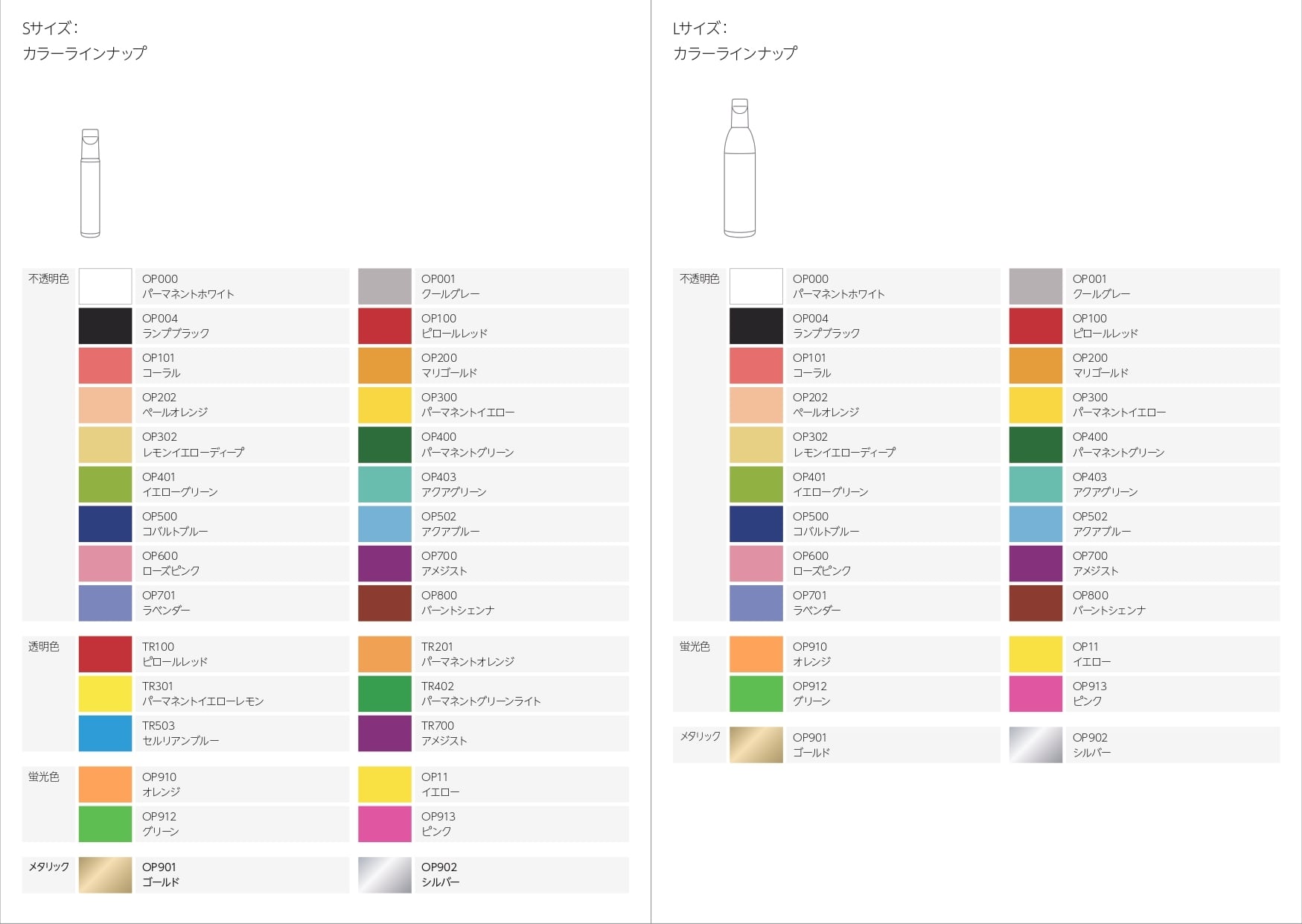The height and width of the screenshot is (924, 1302).
Task: Pick L size OP500 Cobalt Blue swatch
Action: click(756, 524)
